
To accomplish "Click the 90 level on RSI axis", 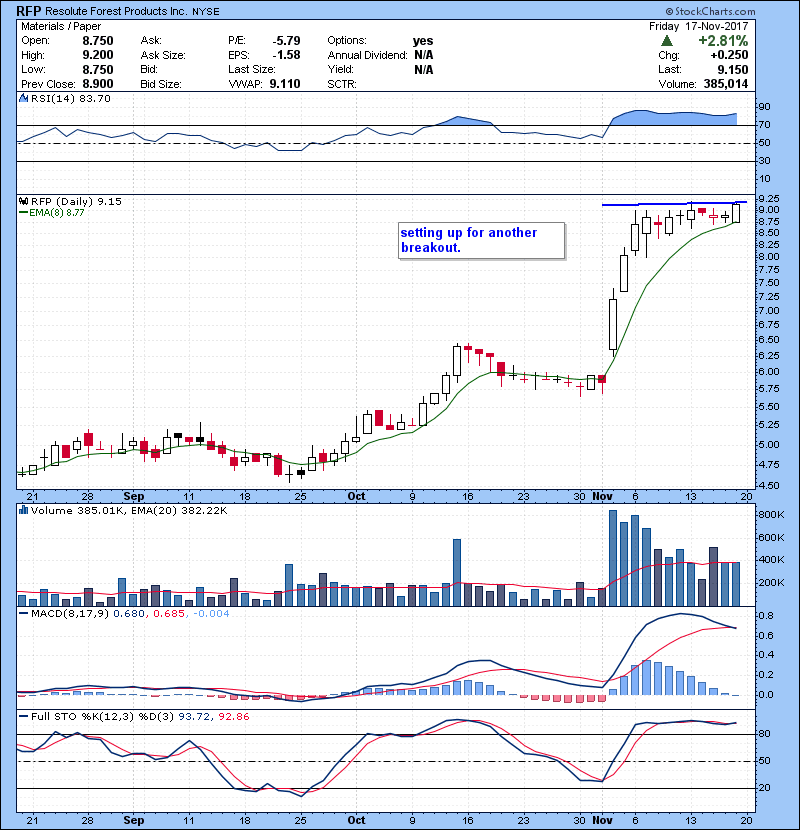I will (765, 106).
